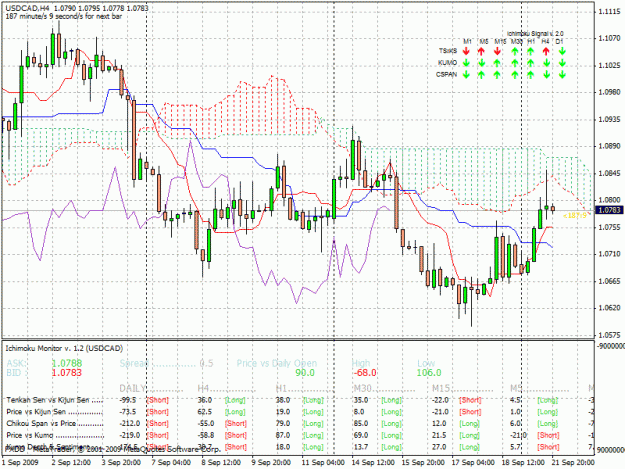
Task: Click the KUMO signal arrow under M1
Action: click(x=466, y=63)
